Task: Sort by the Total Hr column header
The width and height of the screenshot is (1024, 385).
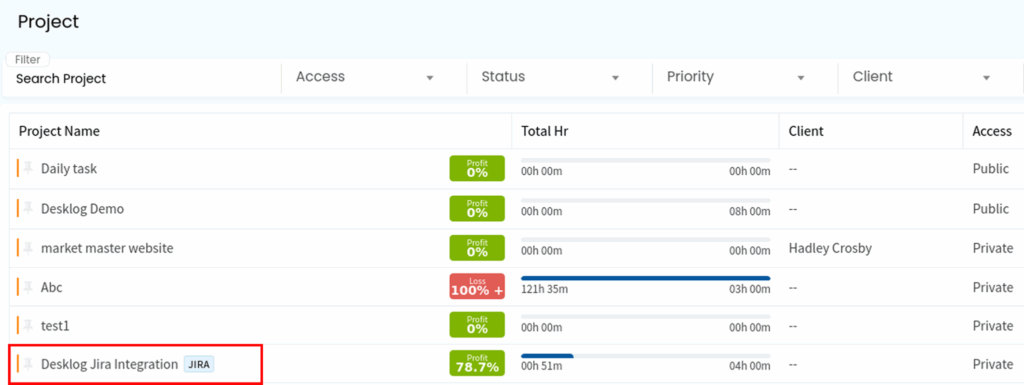Action: [x=545, y=131]
